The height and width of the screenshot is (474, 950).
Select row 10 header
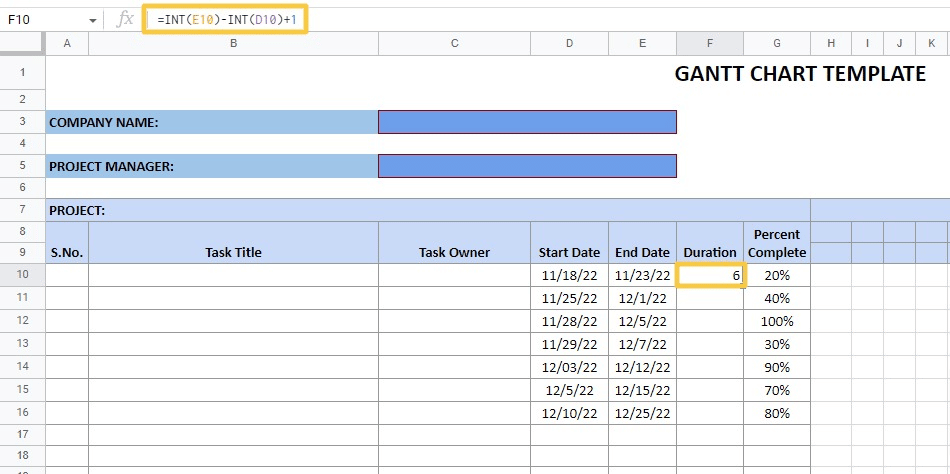coord(22,274)
